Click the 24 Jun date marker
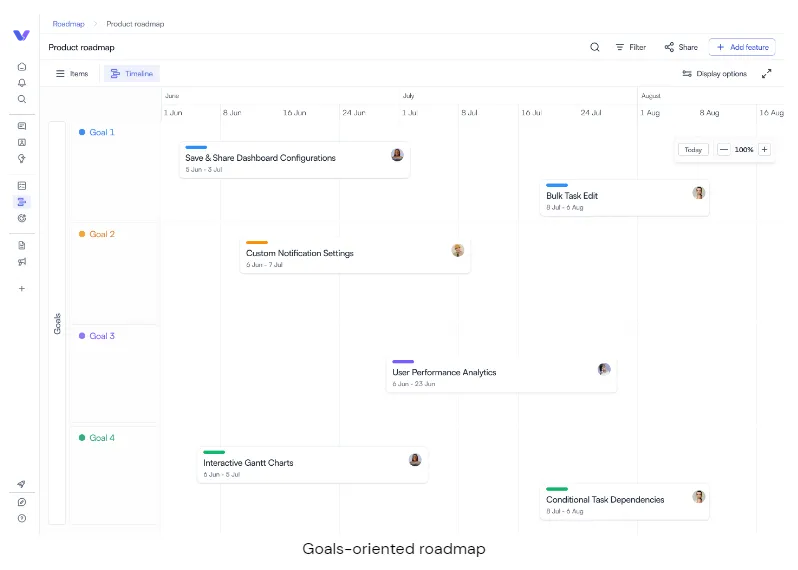The width and height of the screenshot is (798, 570). click(x=354, y=113)
